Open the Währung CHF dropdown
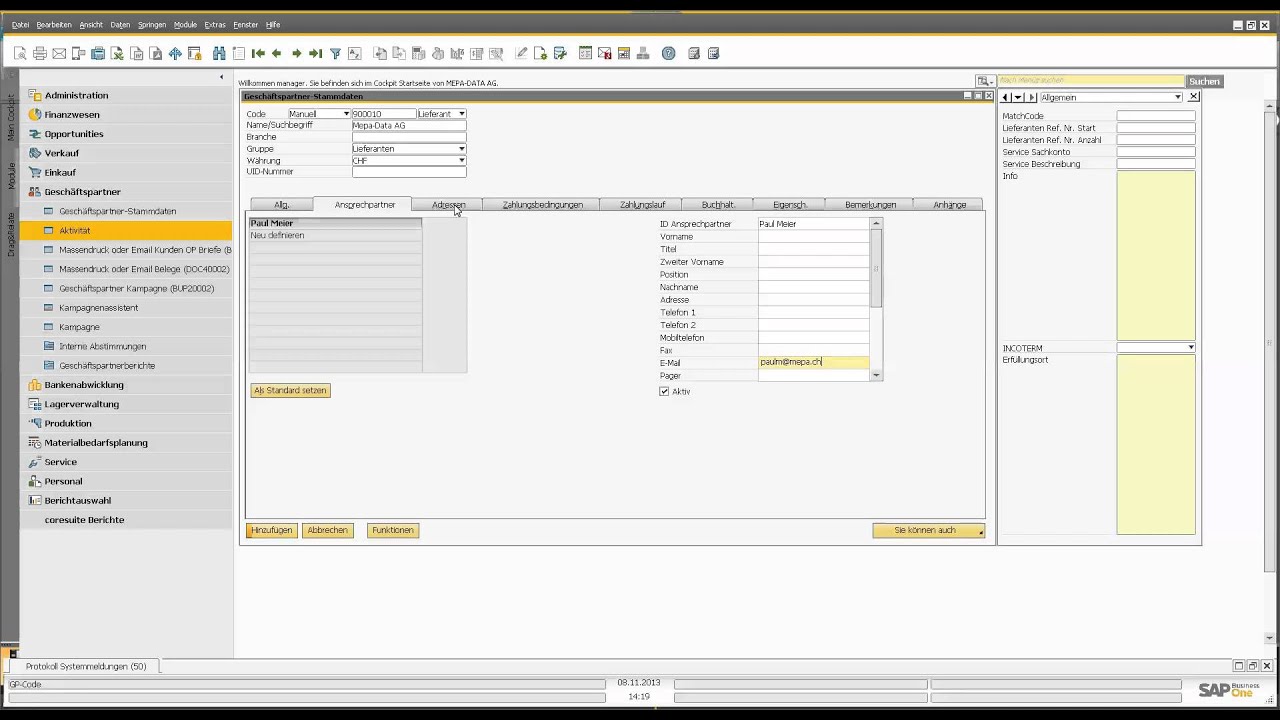This screenshot has width=1280, height=720. 461,160
